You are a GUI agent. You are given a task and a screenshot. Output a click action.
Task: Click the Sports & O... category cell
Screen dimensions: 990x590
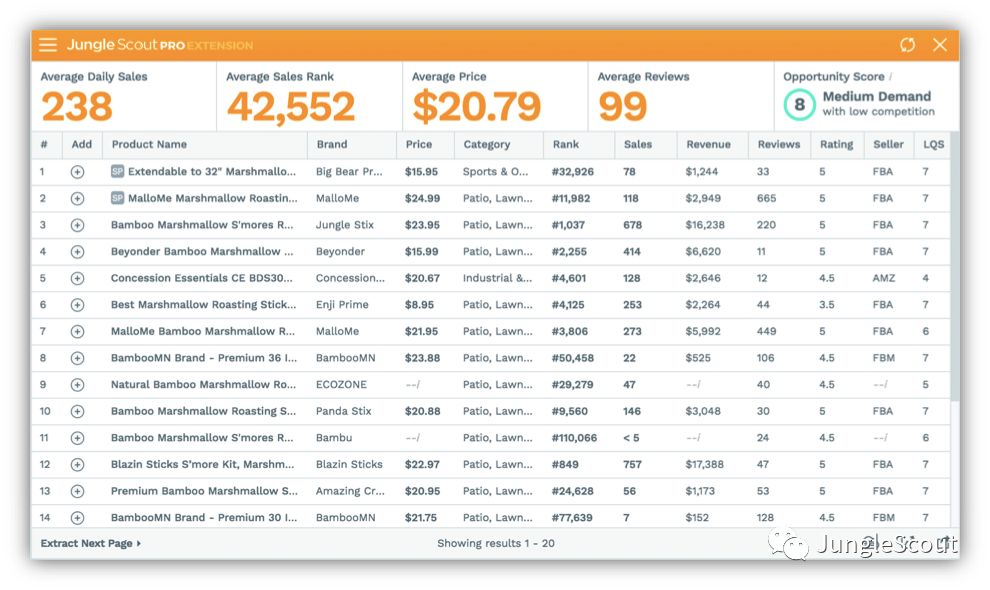point(495,171)
